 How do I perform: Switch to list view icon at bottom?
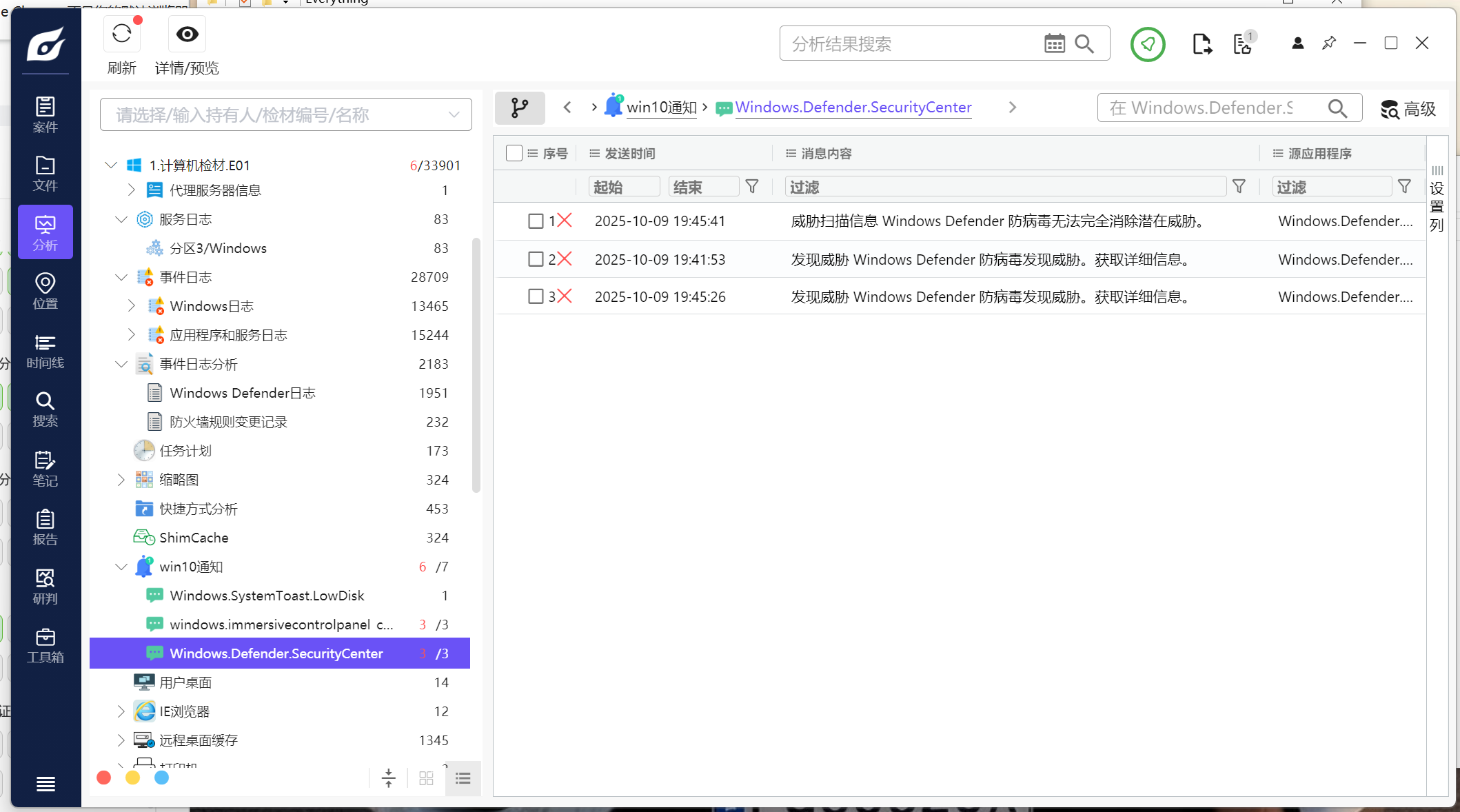coord(463,778)
